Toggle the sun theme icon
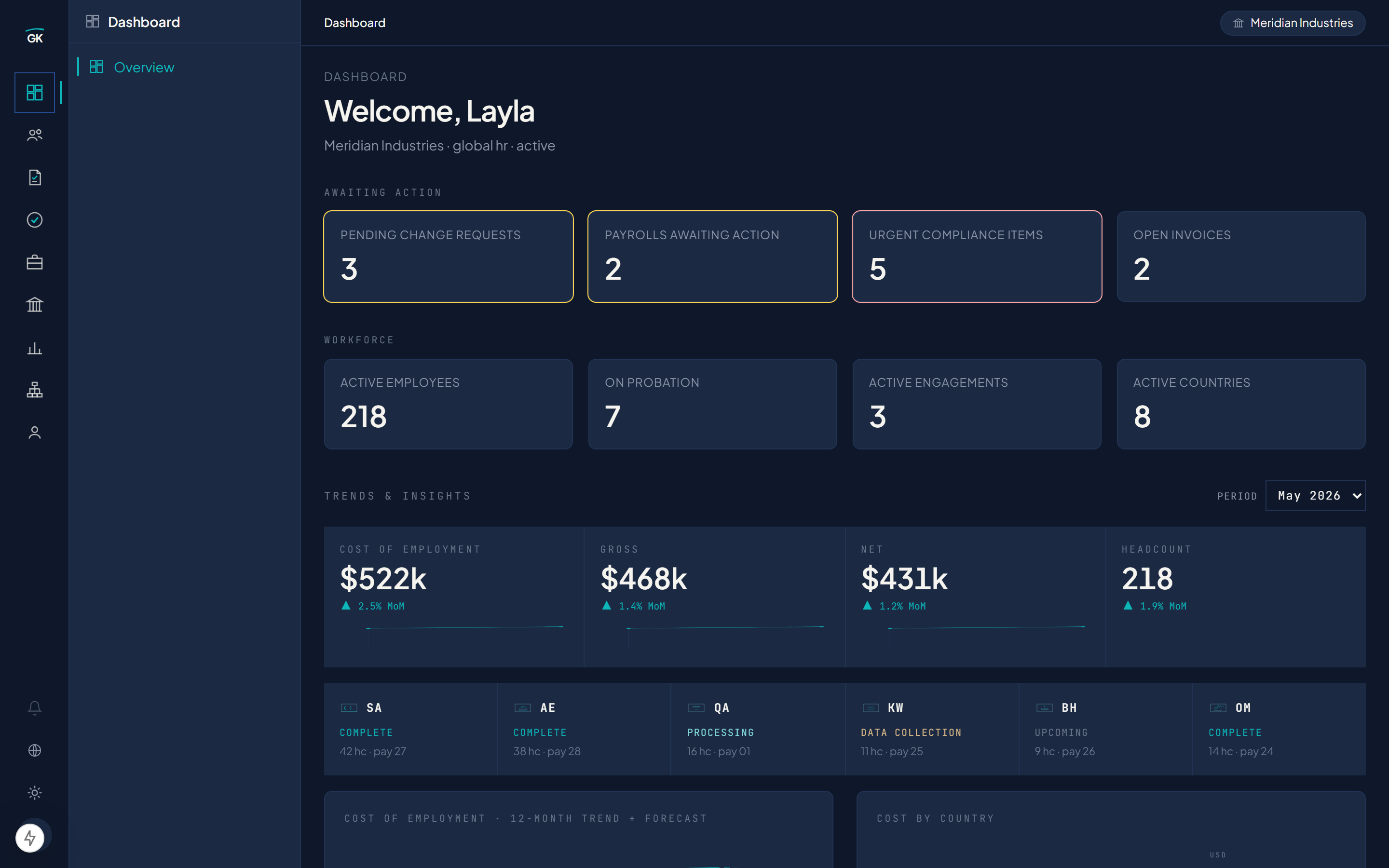 [x=34, y=793]
